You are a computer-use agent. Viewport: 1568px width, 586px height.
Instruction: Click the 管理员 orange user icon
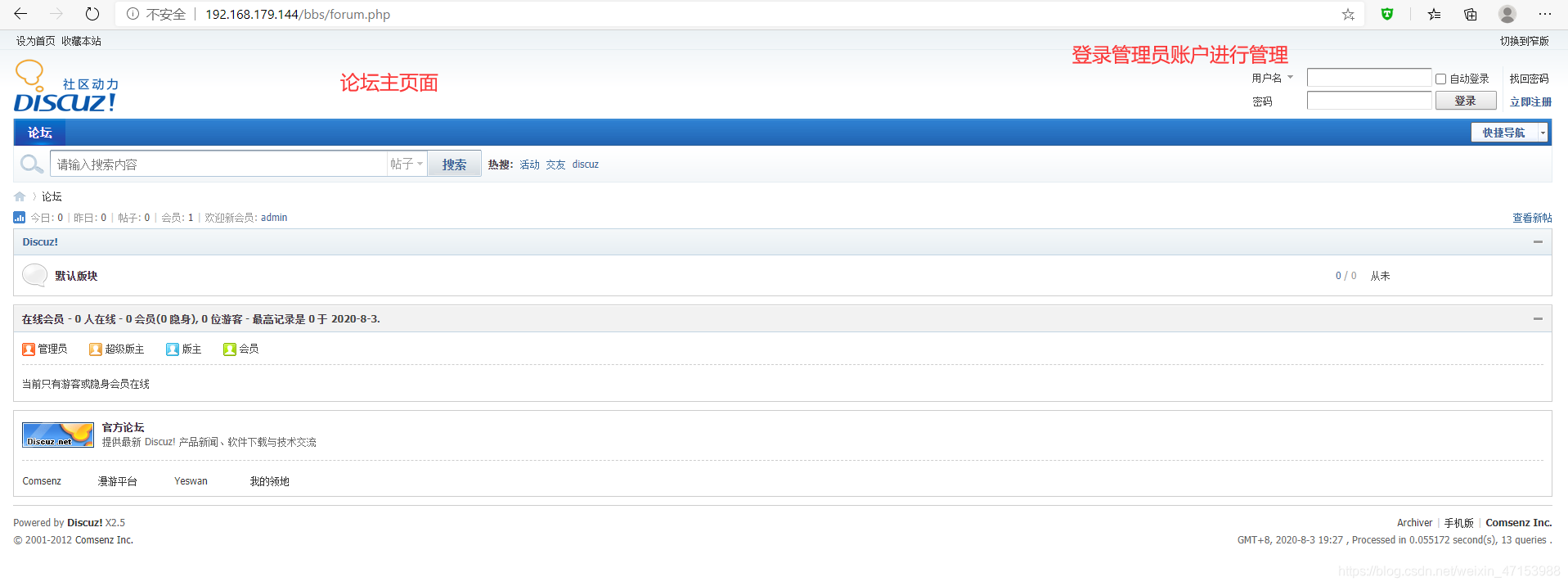click(29, 349)
